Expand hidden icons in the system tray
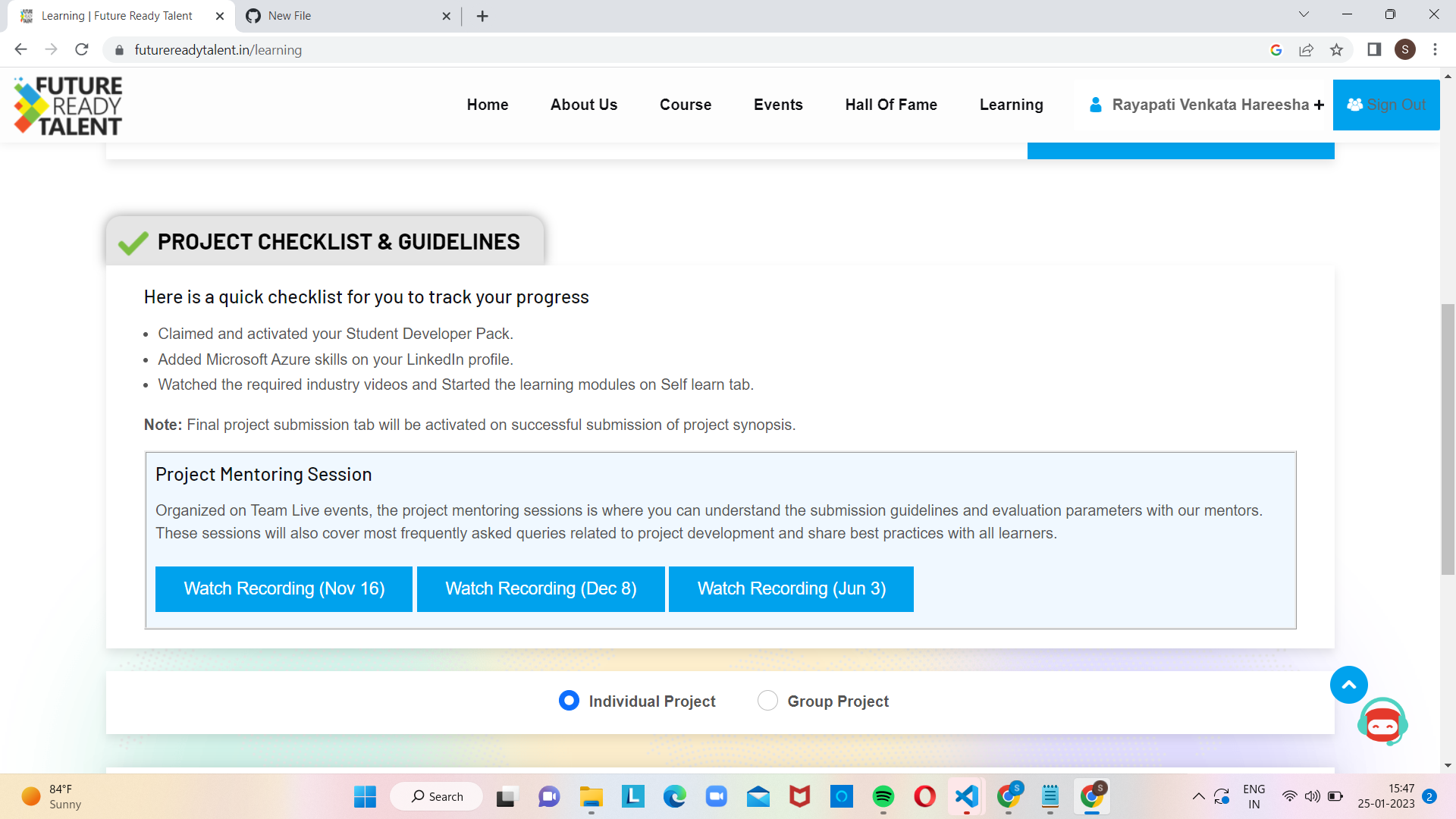 pyautogui.click(x=1199, y=796)
